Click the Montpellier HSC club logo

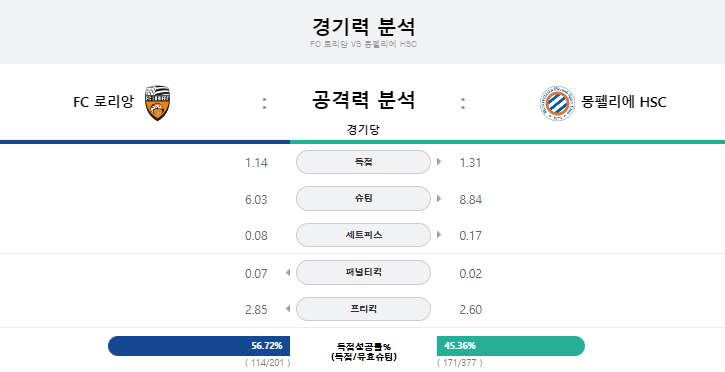coord(557,103)
